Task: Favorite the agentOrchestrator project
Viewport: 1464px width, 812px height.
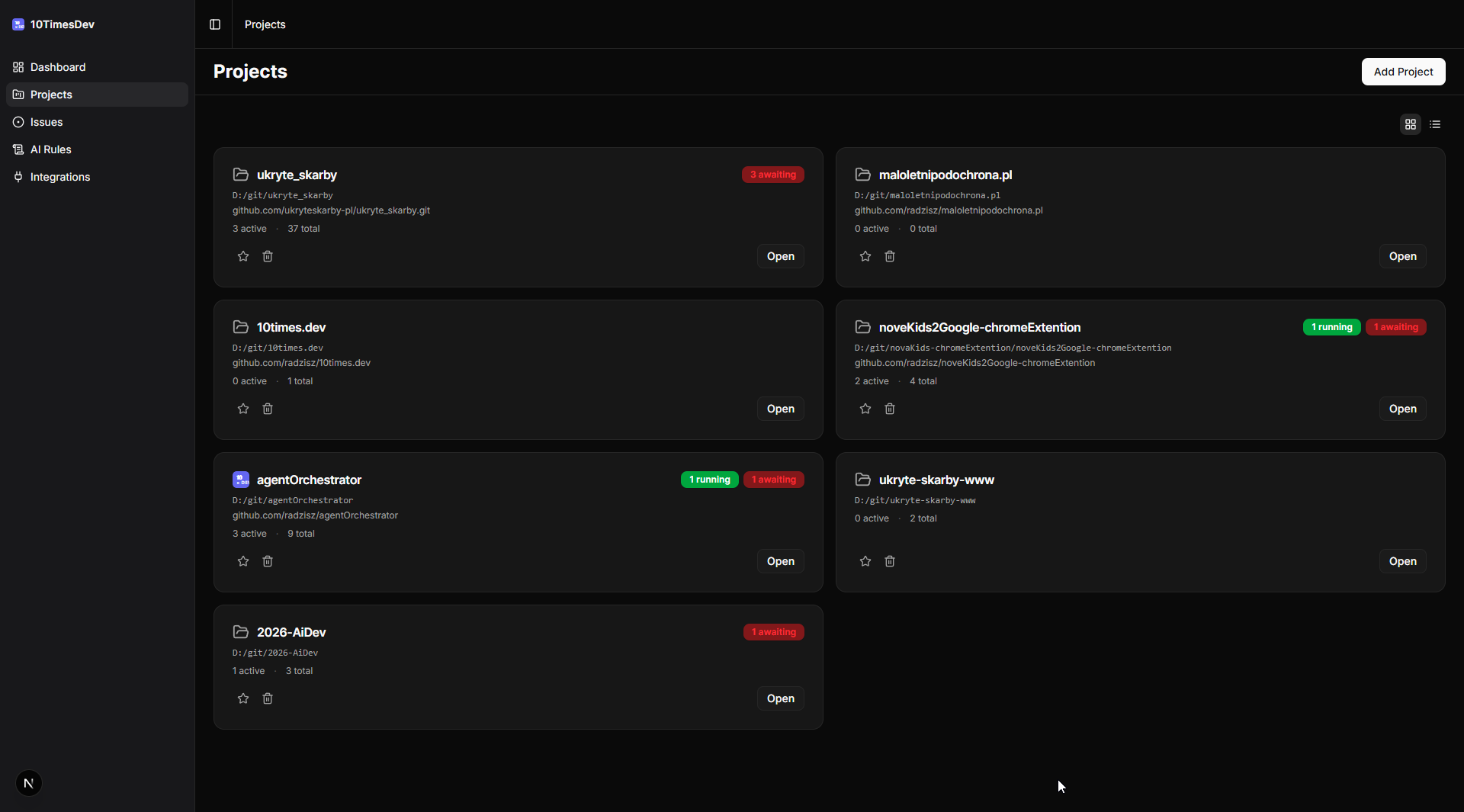Action: 243,561
